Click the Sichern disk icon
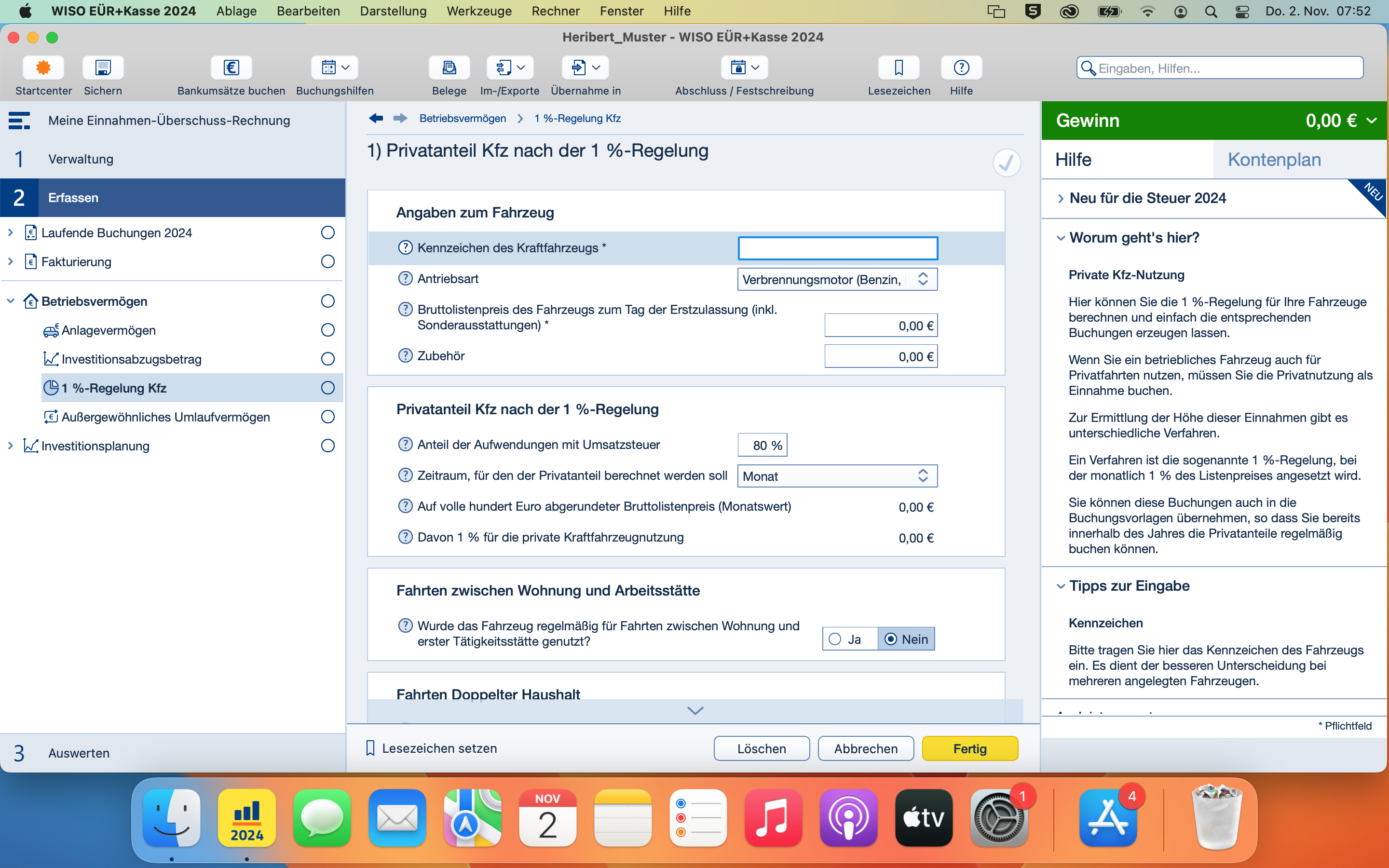The height and width of the screenshot is (868, 1389). [103, 68]
